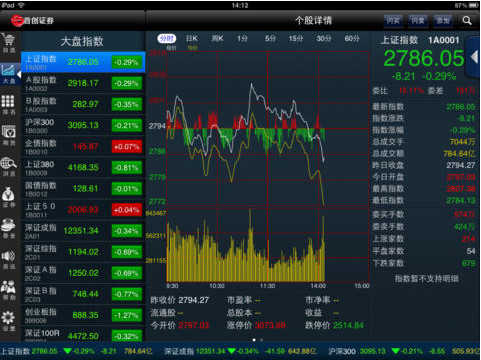Select the 大盘 chart icon in sidebar
The height and width of the screenshot is (360, 481).
click(9, 74)
